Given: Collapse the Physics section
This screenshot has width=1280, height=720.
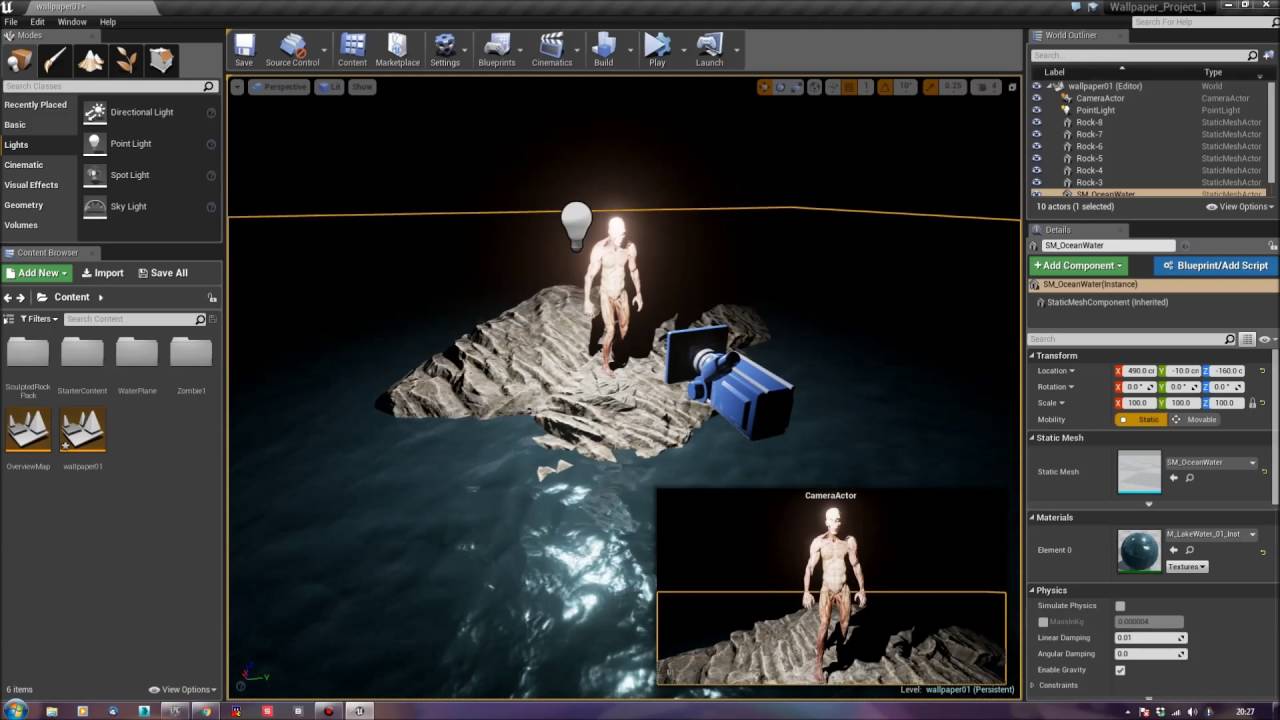Looking at the screenshot, I should 1032,590.
